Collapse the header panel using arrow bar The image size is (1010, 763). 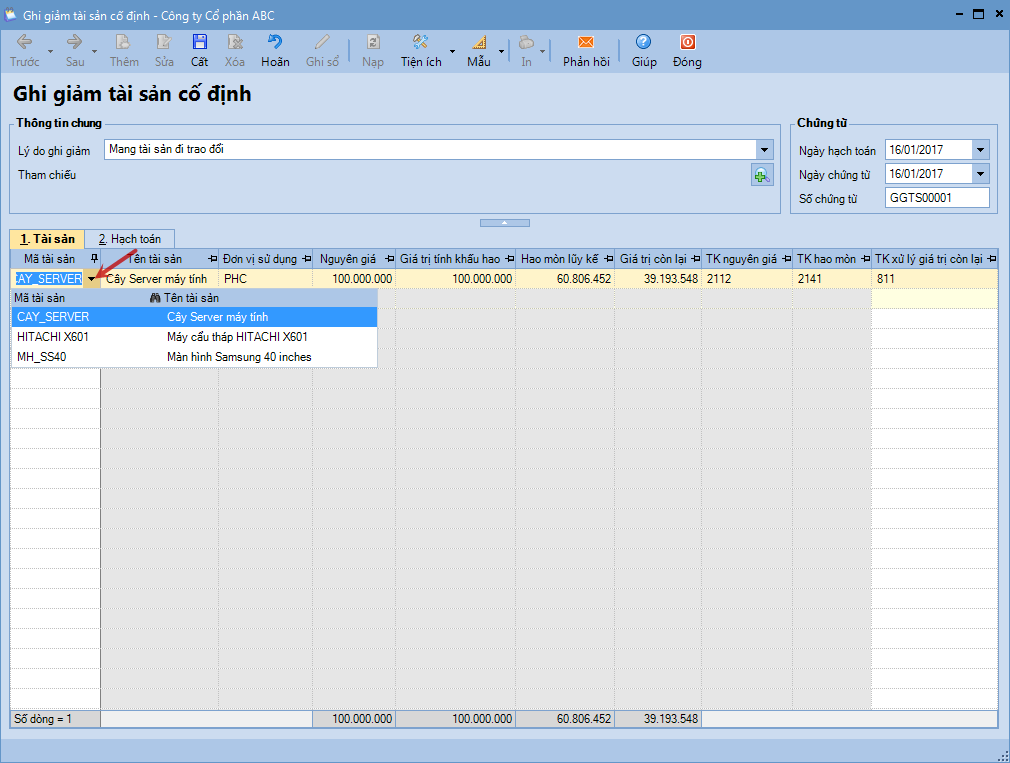504,222
